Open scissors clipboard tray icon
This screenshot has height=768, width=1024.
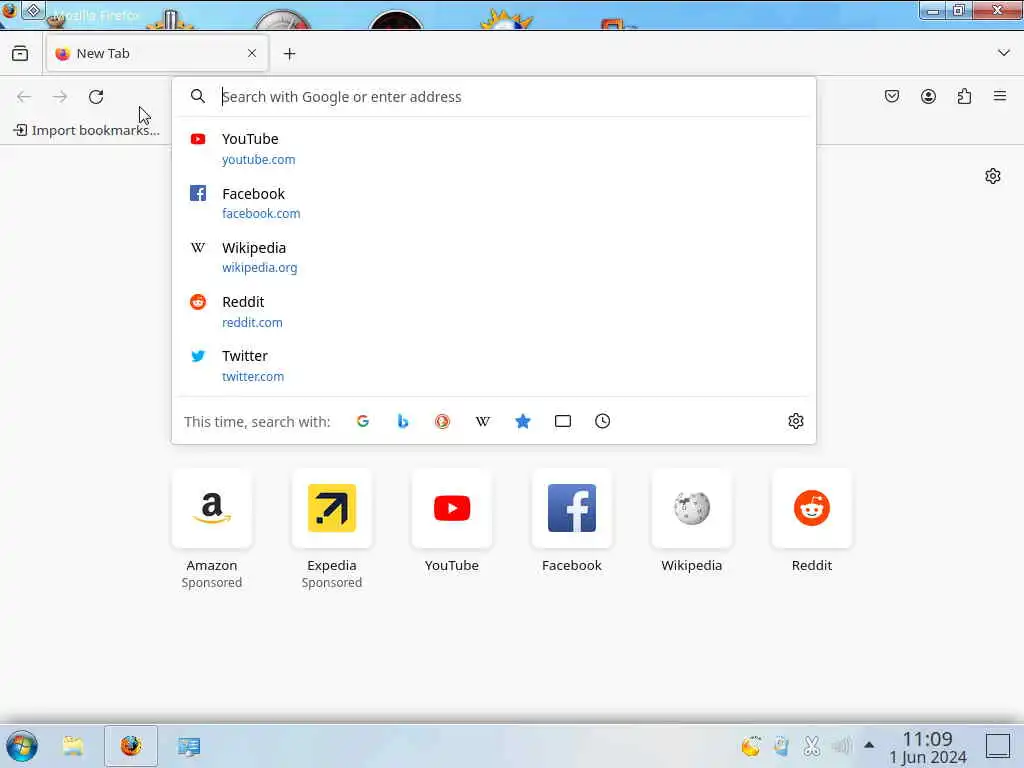[x=812, y=745]
